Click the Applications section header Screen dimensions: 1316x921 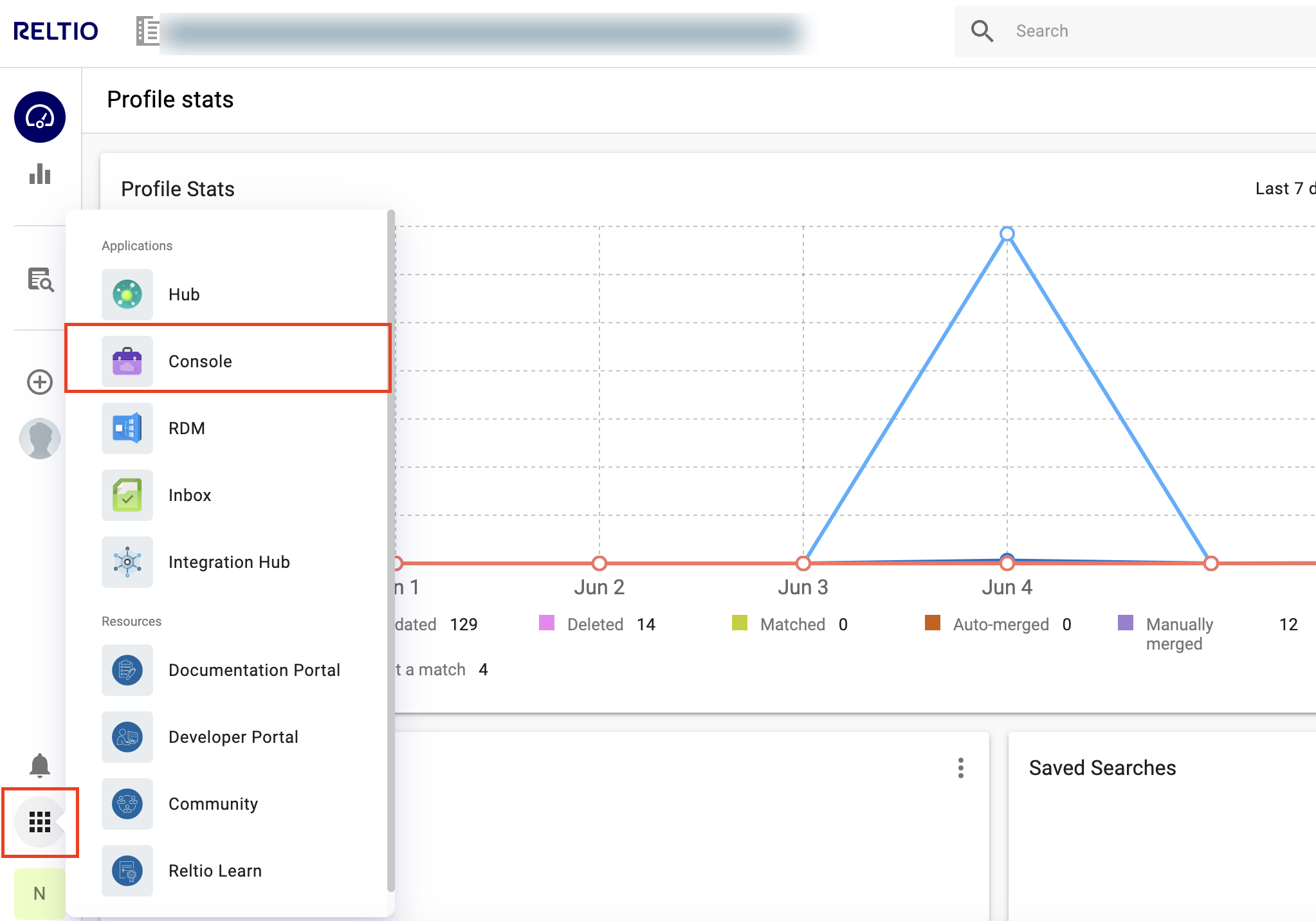137,246
